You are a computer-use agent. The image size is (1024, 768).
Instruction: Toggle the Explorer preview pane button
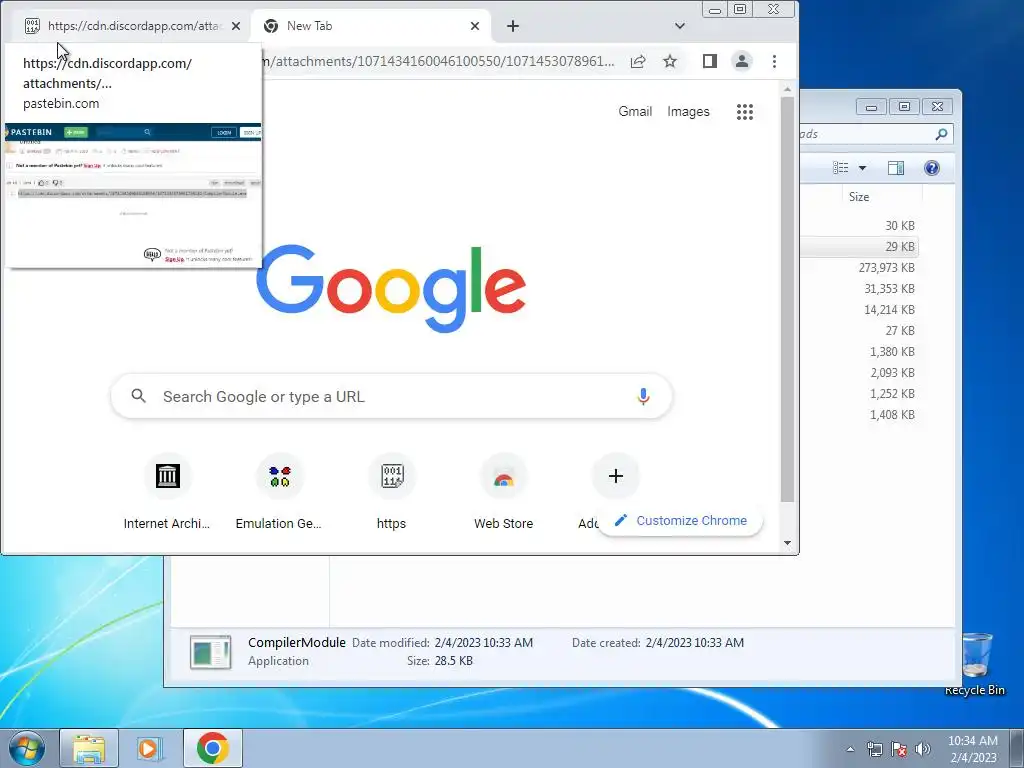895,168
